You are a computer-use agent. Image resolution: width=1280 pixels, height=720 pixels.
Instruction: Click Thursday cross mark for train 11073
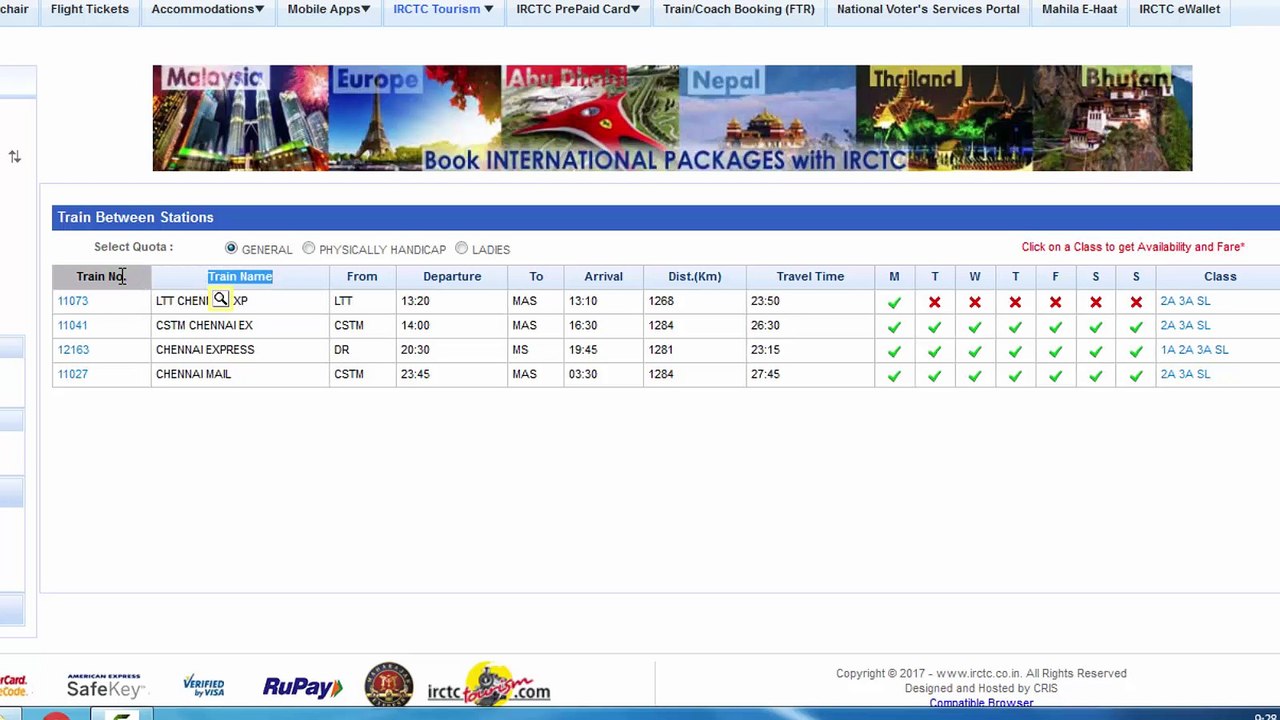pos(1015,302)
